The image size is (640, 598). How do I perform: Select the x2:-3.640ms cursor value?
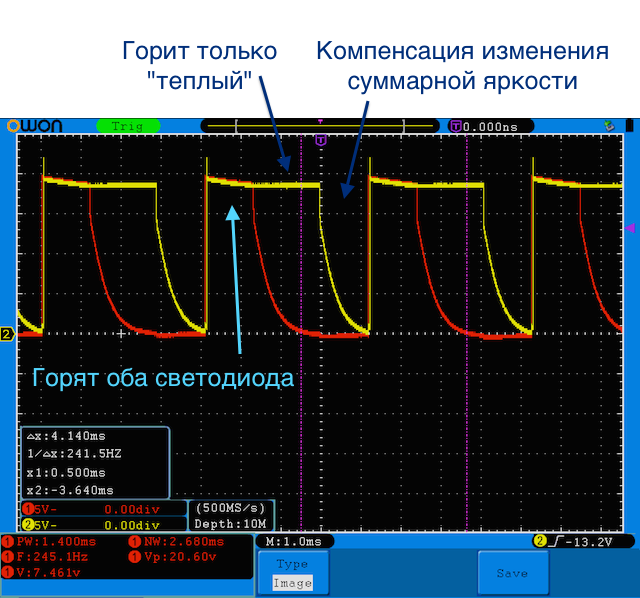pos(70,490)
